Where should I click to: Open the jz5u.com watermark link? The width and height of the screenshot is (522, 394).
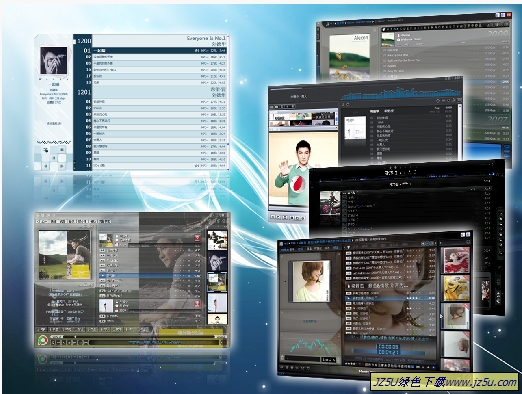tap(444, 382)
